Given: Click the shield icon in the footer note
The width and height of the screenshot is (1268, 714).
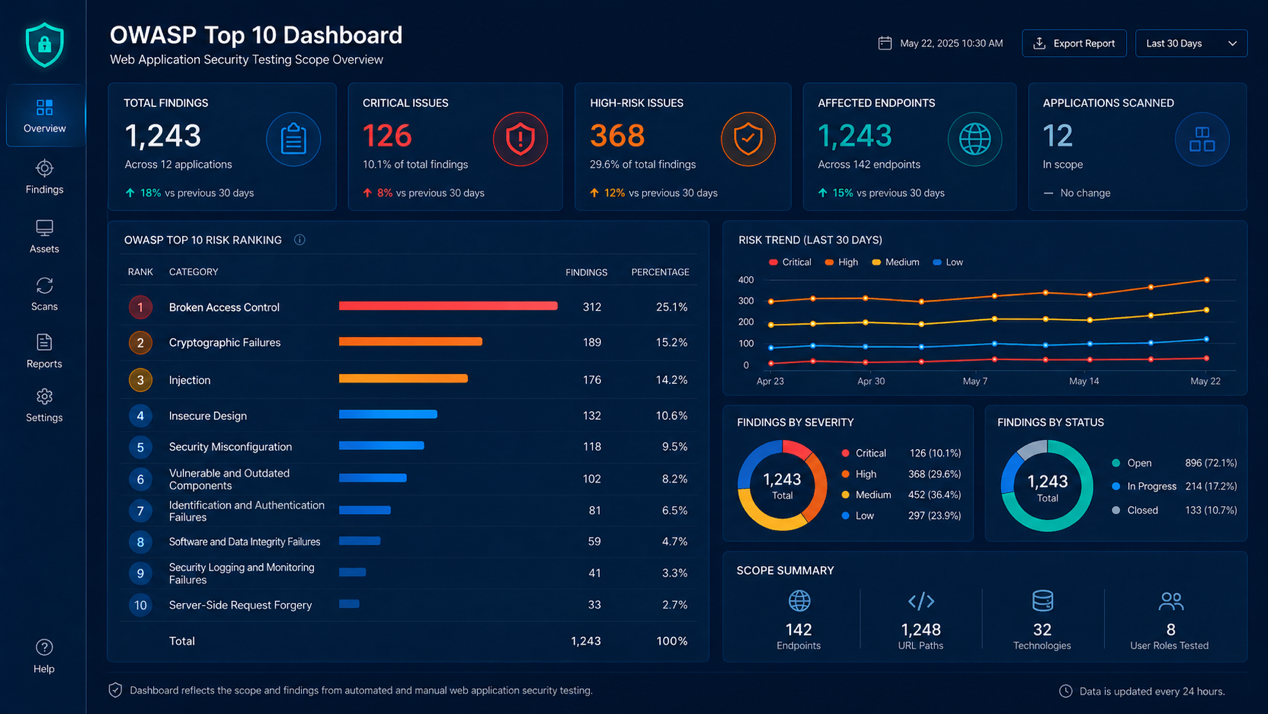Looking at the screenshot, I should coord(115,690).
